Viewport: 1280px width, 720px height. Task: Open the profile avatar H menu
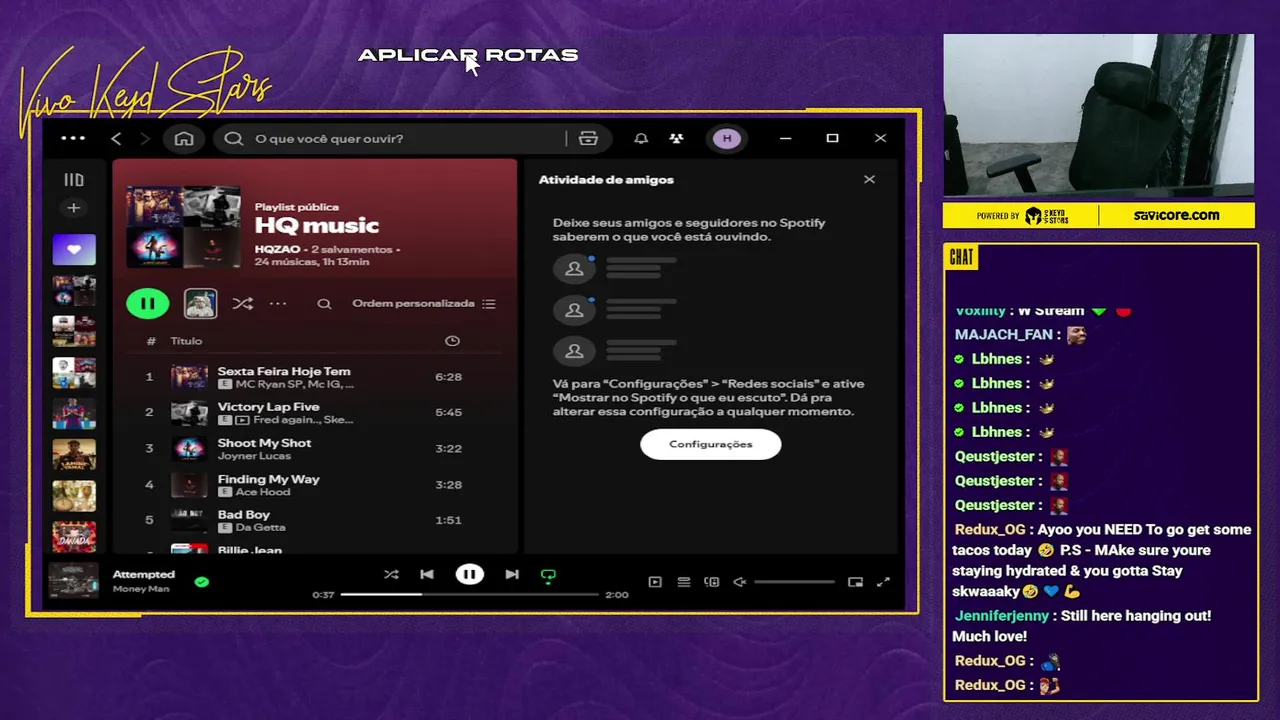(x=727, y=138)
